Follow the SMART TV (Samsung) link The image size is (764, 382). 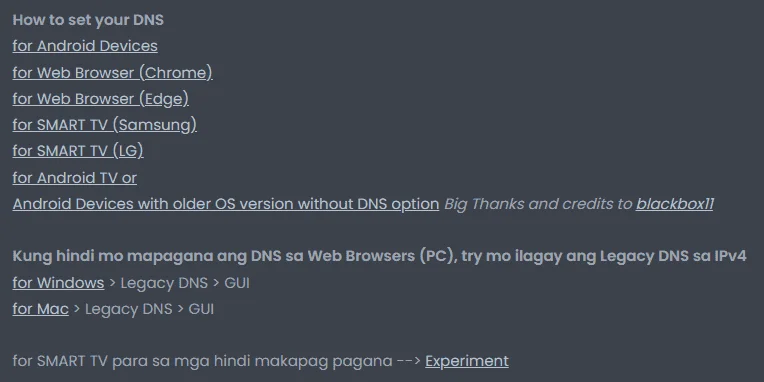coord(104,125)
